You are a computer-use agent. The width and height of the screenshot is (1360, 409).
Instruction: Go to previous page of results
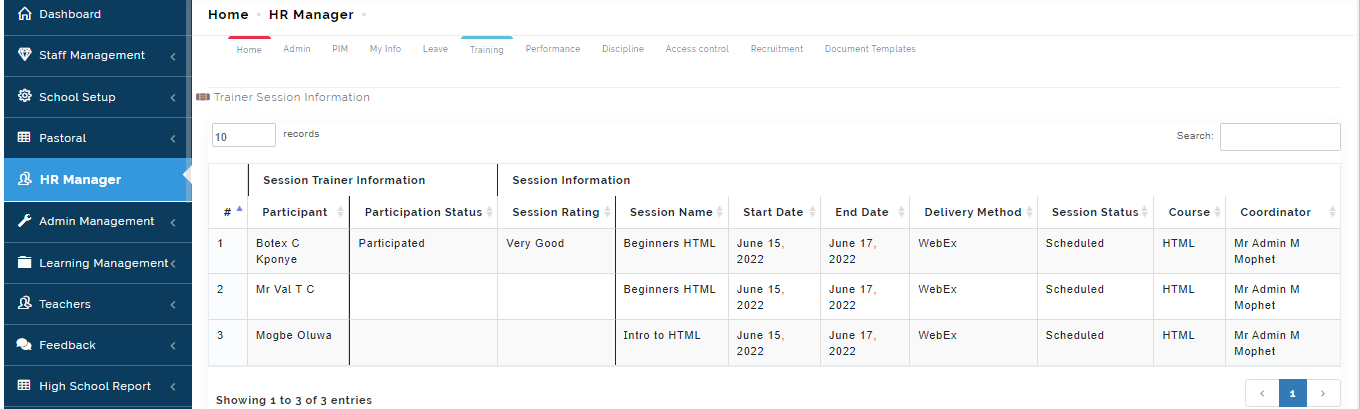[x=1262, y=394]
